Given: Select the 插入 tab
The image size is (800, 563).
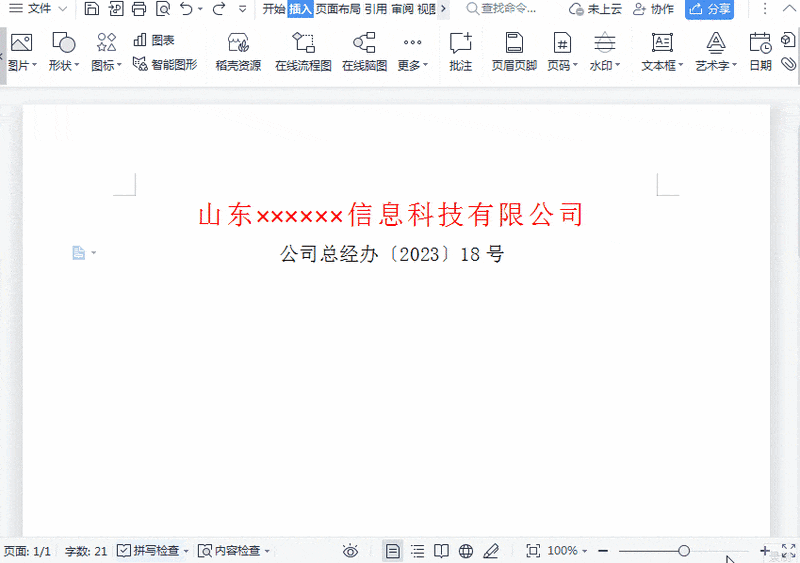Looking at the screenshot, I should 300,9.
